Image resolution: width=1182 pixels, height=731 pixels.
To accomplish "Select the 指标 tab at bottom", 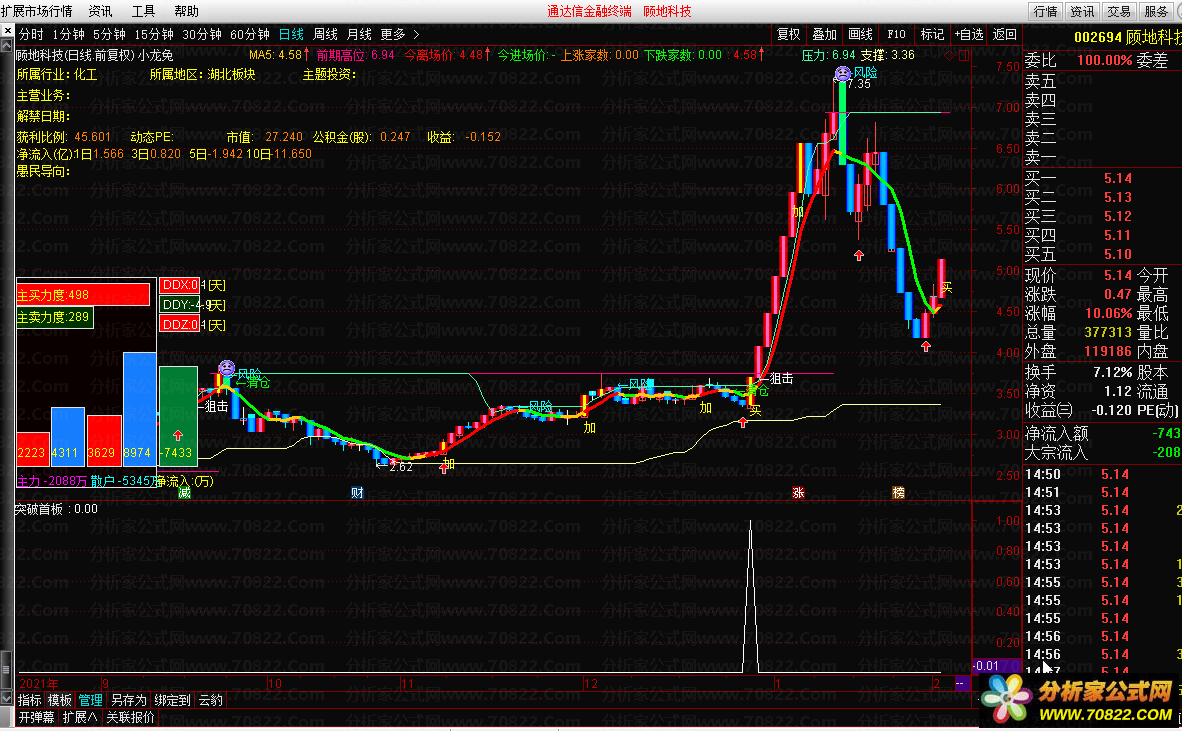I will 29,700.
